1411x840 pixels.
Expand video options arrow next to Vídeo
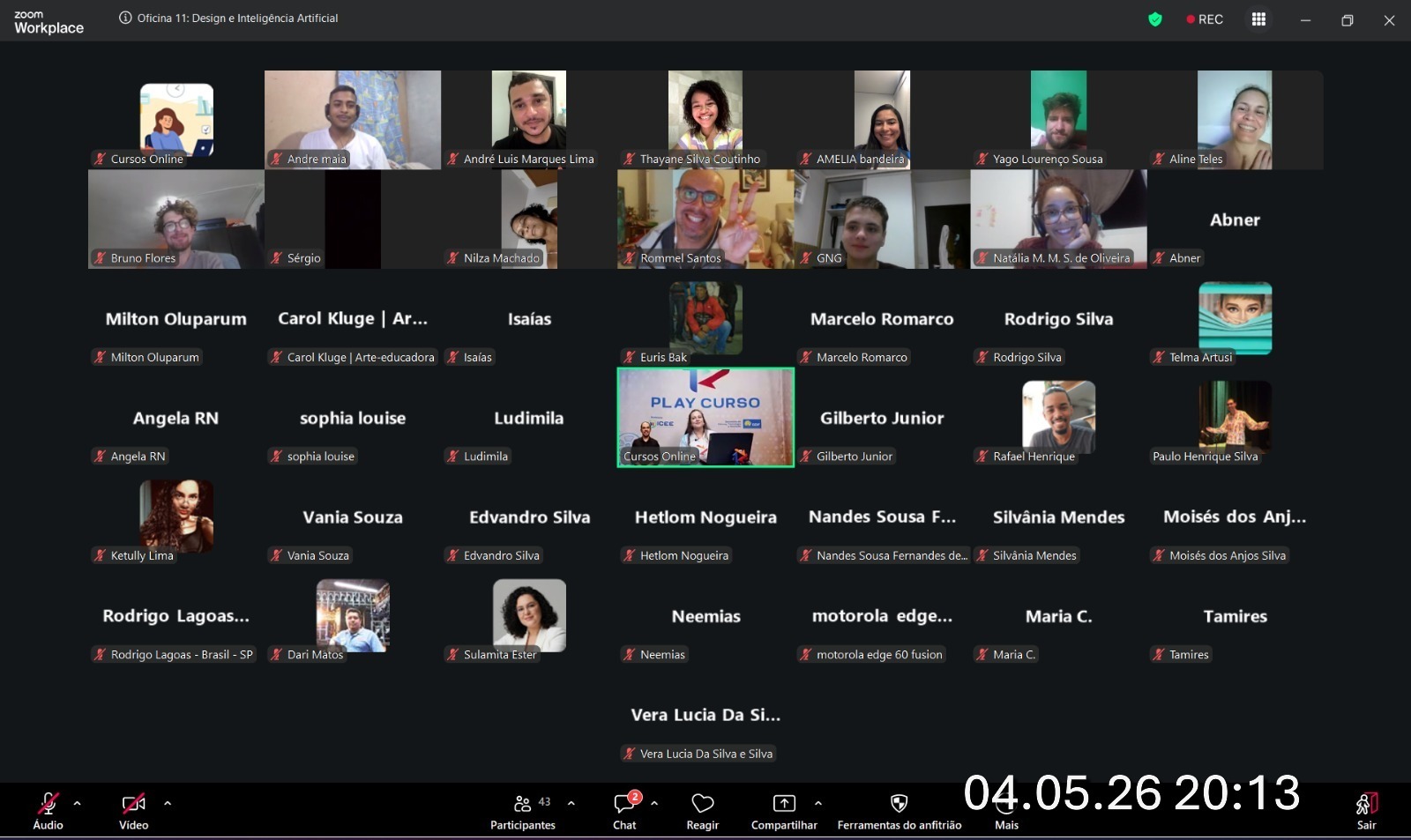point(168,804)
